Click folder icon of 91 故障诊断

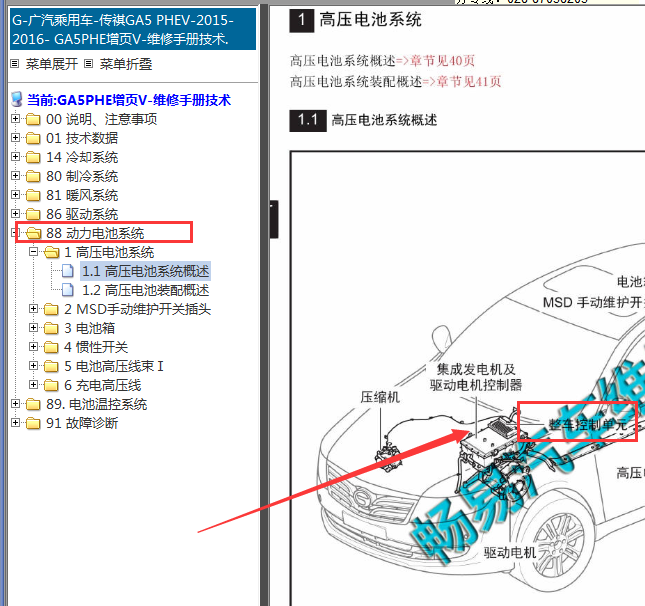pos(33,423)
